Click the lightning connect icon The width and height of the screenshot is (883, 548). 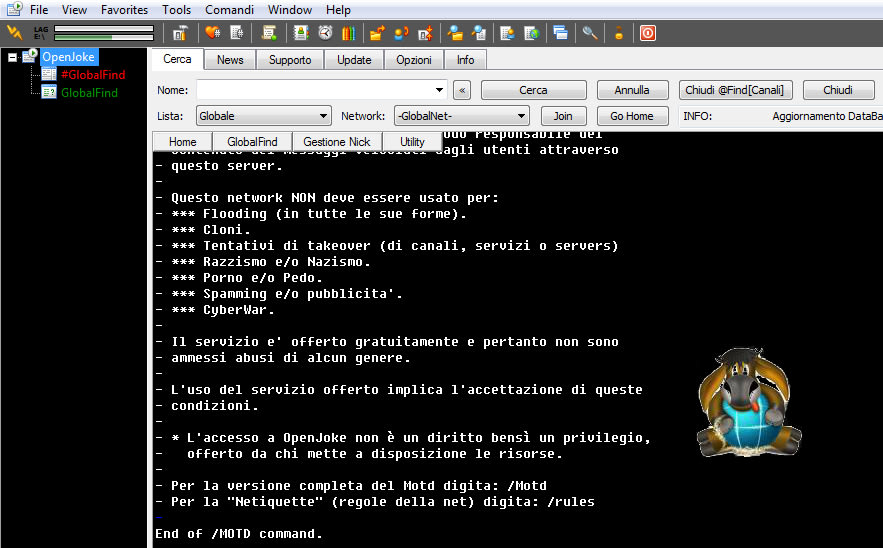[x=14, y=33]
